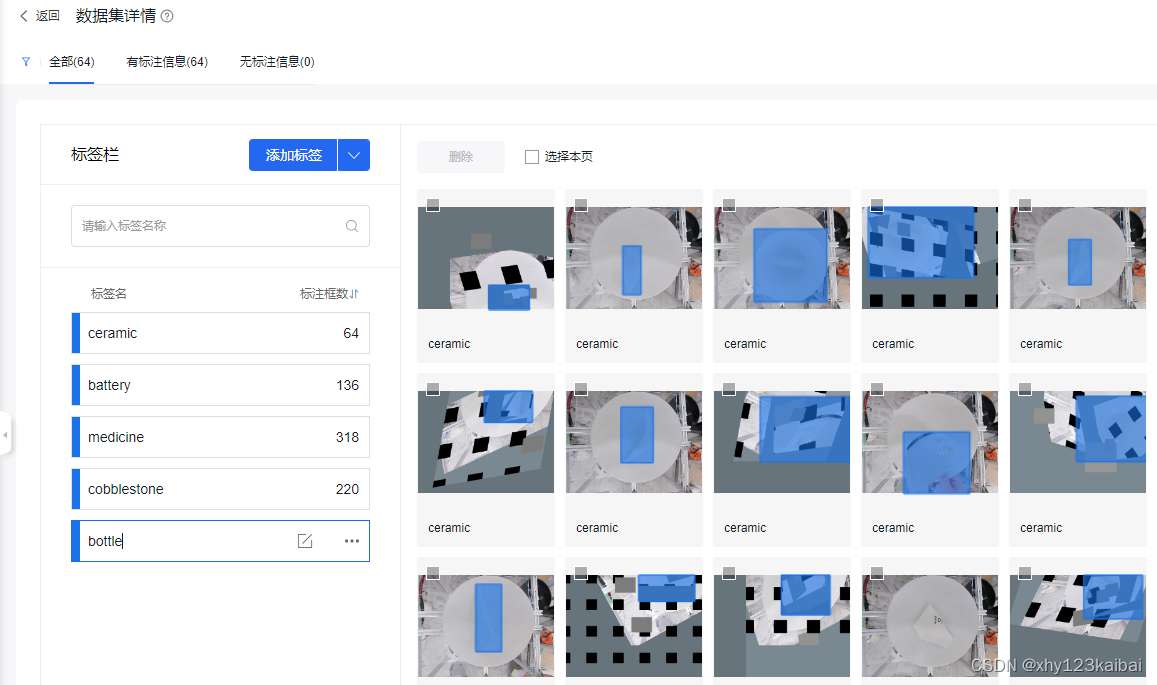Open first thumbnail in row two
This screenshot has height=685, width=1157.
click(486, 441)
